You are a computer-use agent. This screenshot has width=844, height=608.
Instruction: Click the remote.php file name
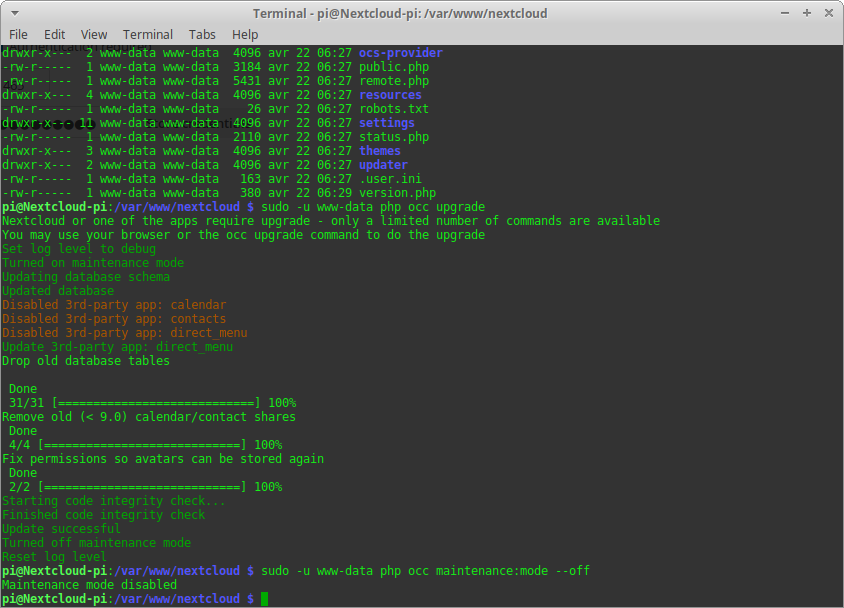point(394,81)
